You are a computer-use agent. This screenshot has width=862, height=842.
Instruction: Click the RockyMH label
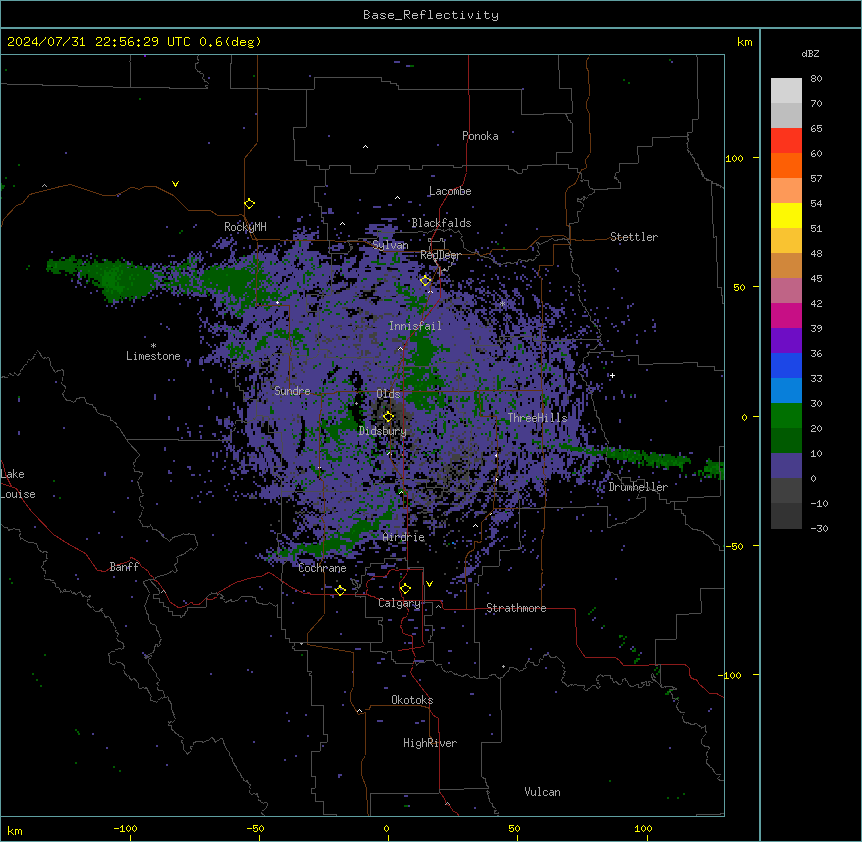(x=245, y=227)
